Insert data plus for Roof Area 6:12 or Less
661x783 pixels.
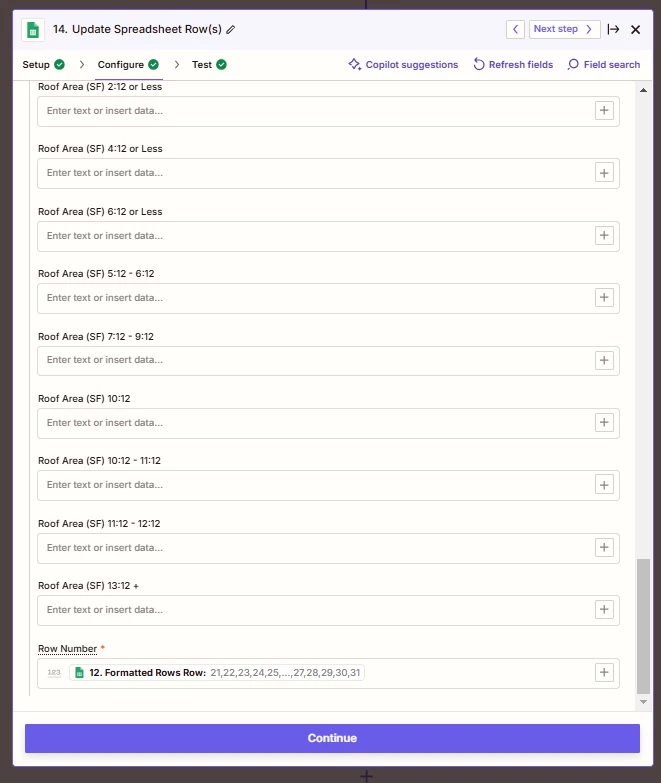(x=604, y=235)
